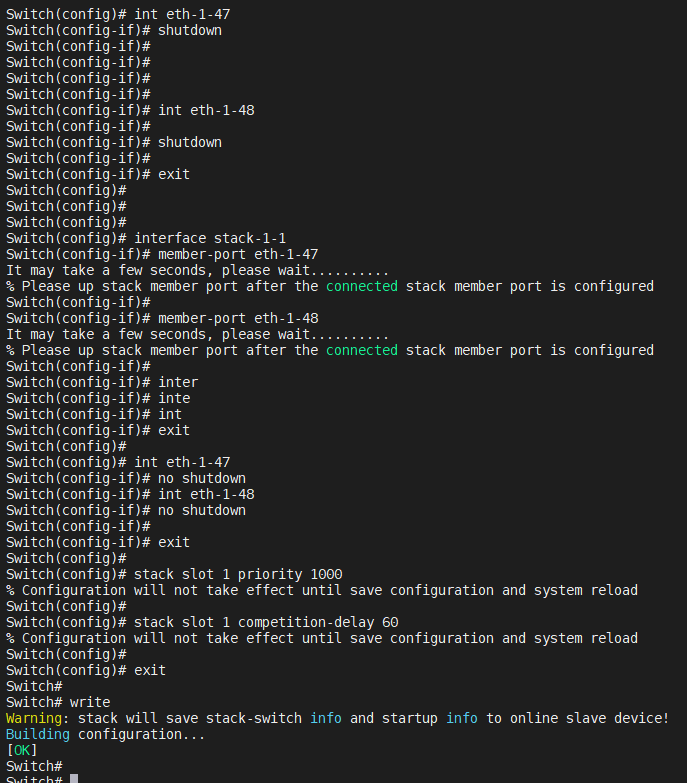Image resolution: width=687 pixels, height=783 pixels.
Task: Click the stack slot 1 priority command
Action: click(238, 574)
